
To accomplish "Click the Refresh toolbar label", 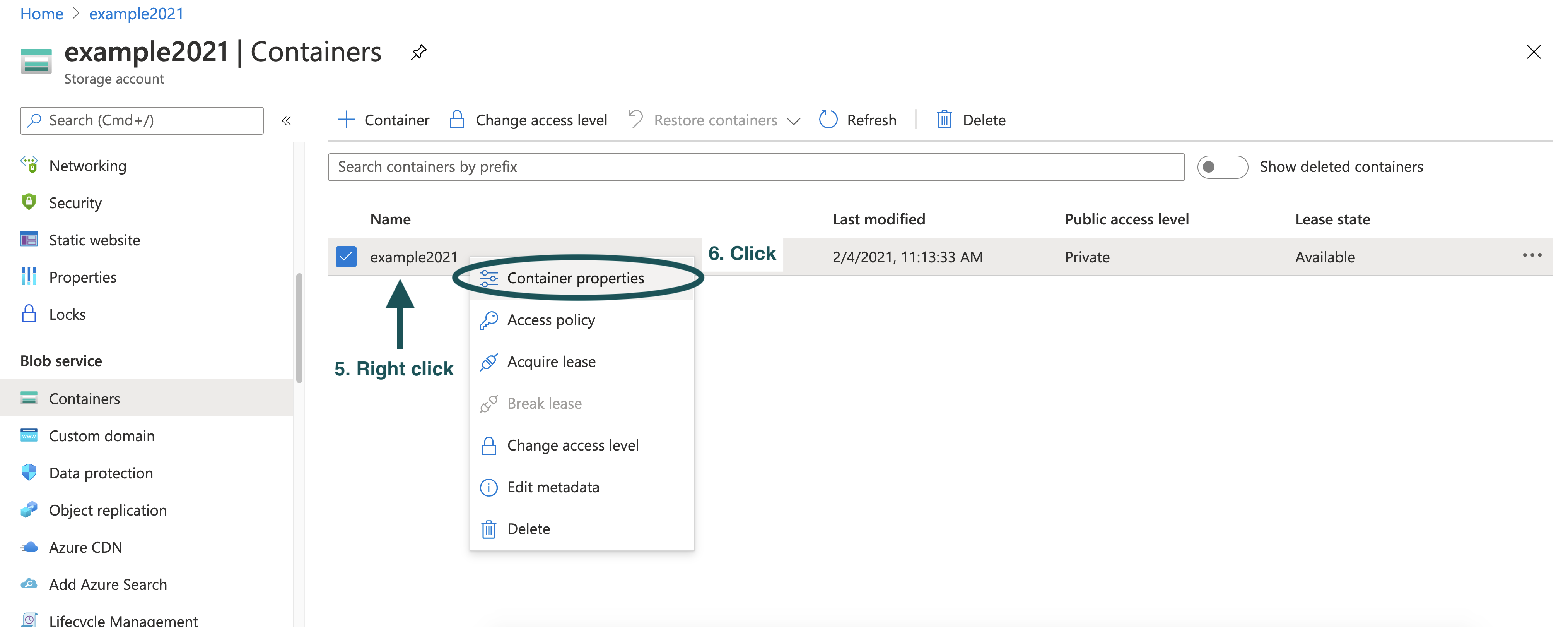I will 872,121.
